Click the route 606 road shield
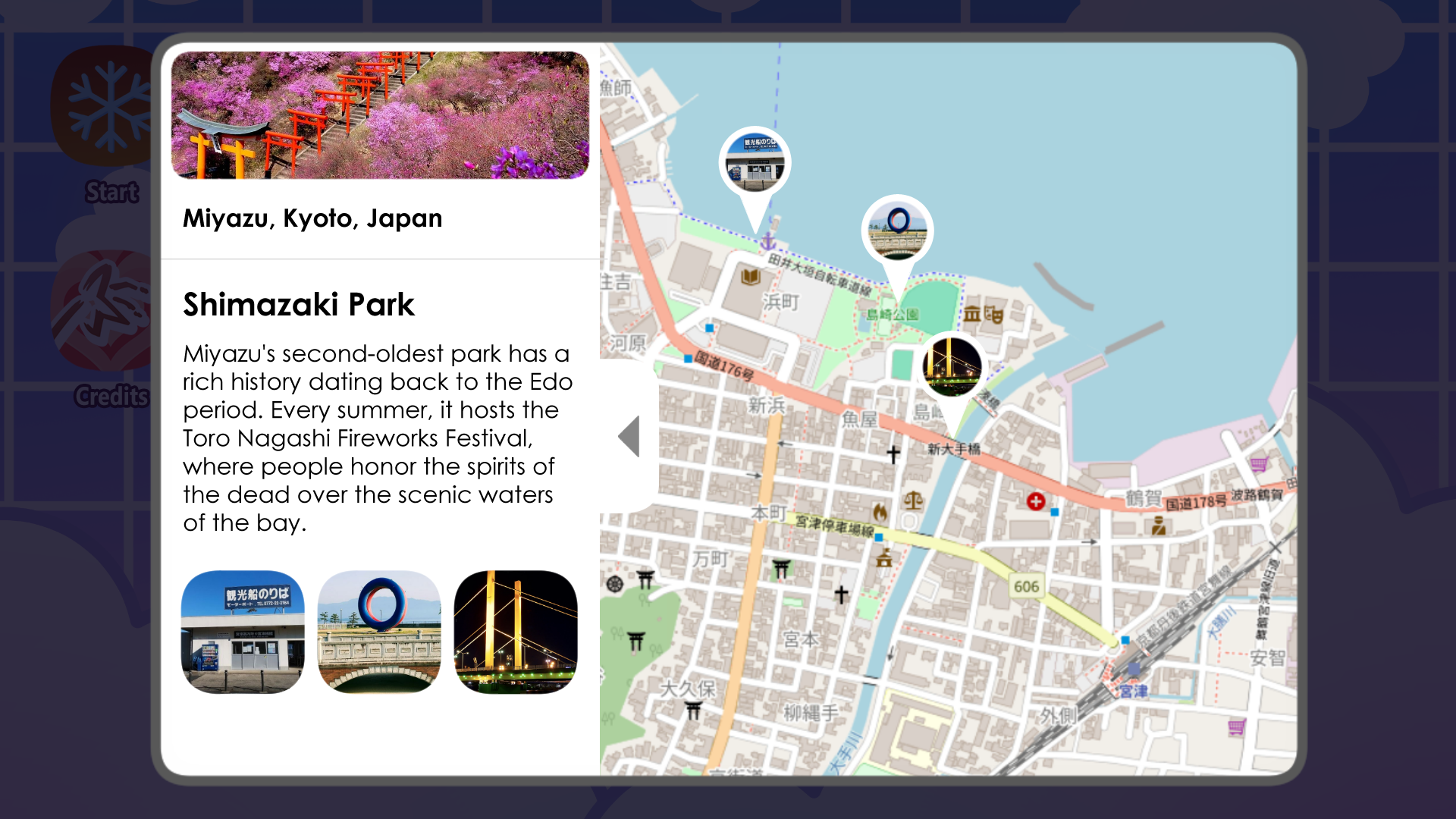 tap(1028, 585)
